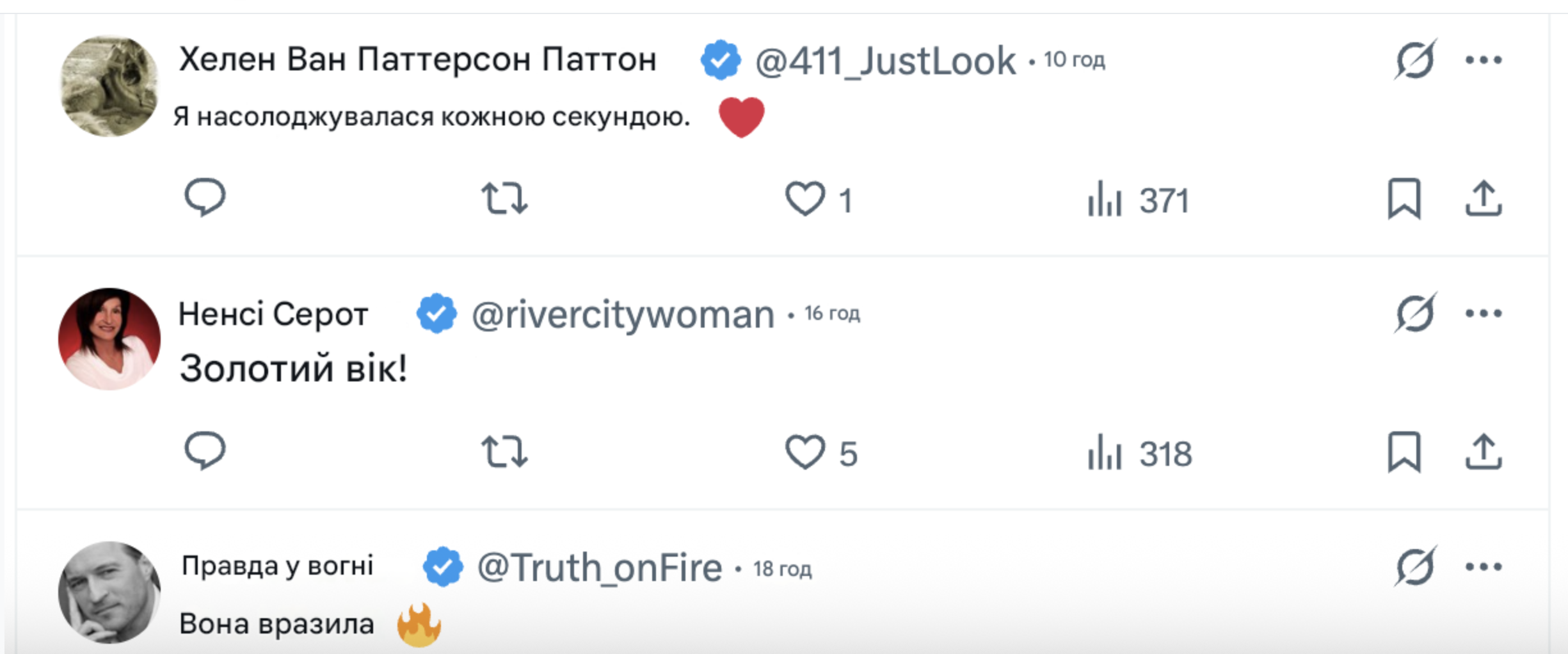Bookmark the @rivercitywoman post
The width and height of the screenshot is (1568, 654).
pos(1404,452)
